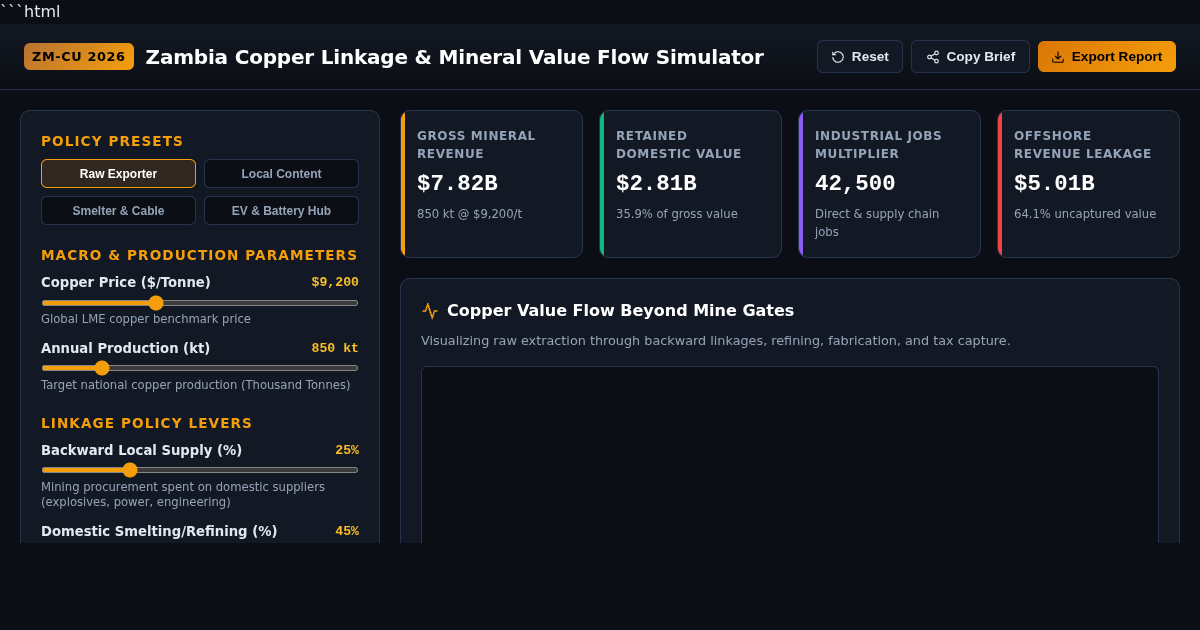Screen dimensions: 1200x630
Task: Click the Gross Mineral Revenue card
Action: tap(491, 184)
